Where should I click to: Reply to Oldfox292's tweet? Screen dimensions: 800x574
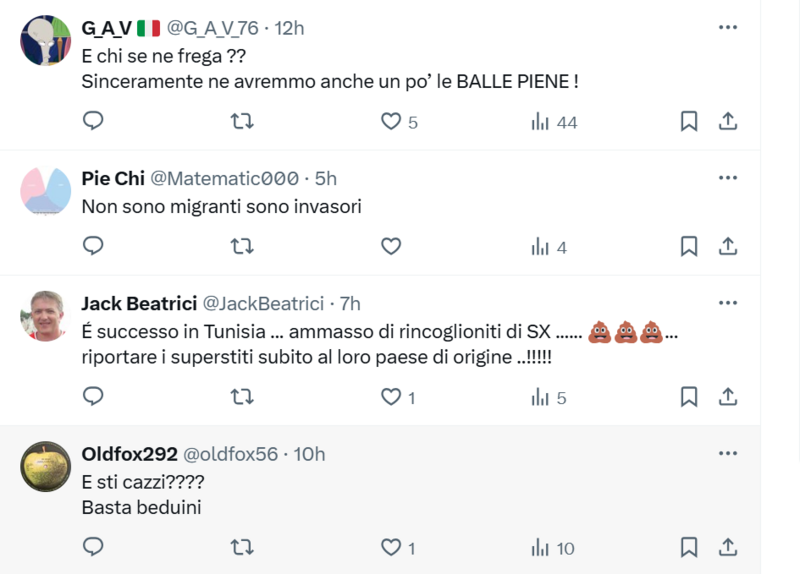point(93,547)
